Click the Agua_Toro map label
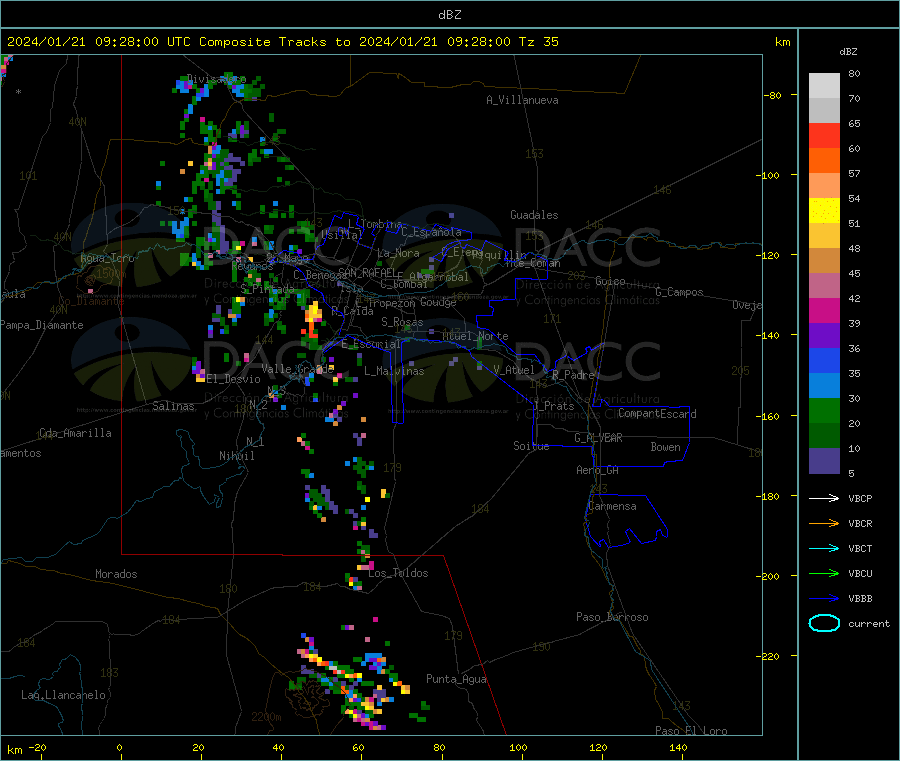Viewport: 900px width, 761px height. point(107,258)
